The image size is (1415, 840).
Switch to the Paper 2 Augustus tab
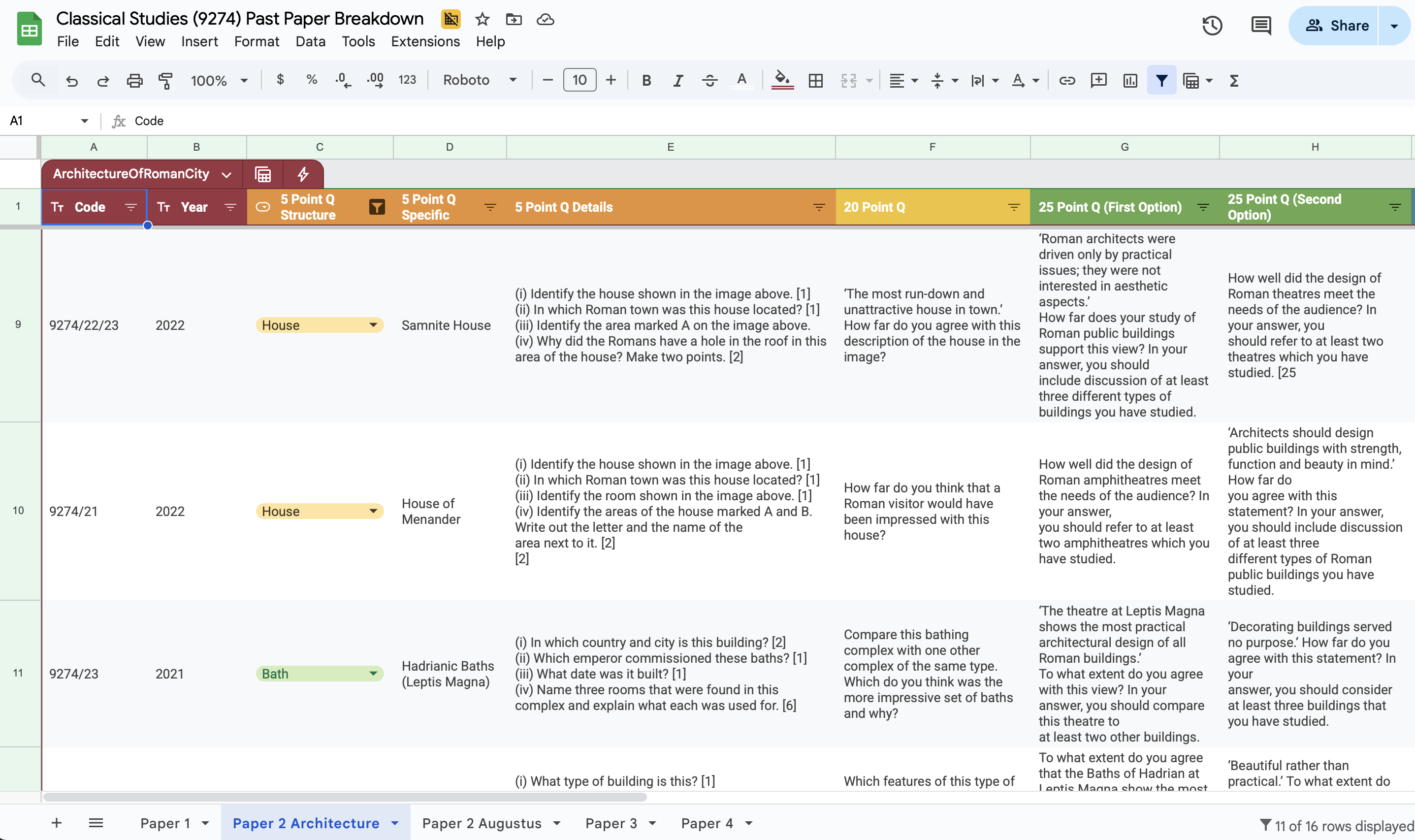pyautogui.click(x=482, y=823)
